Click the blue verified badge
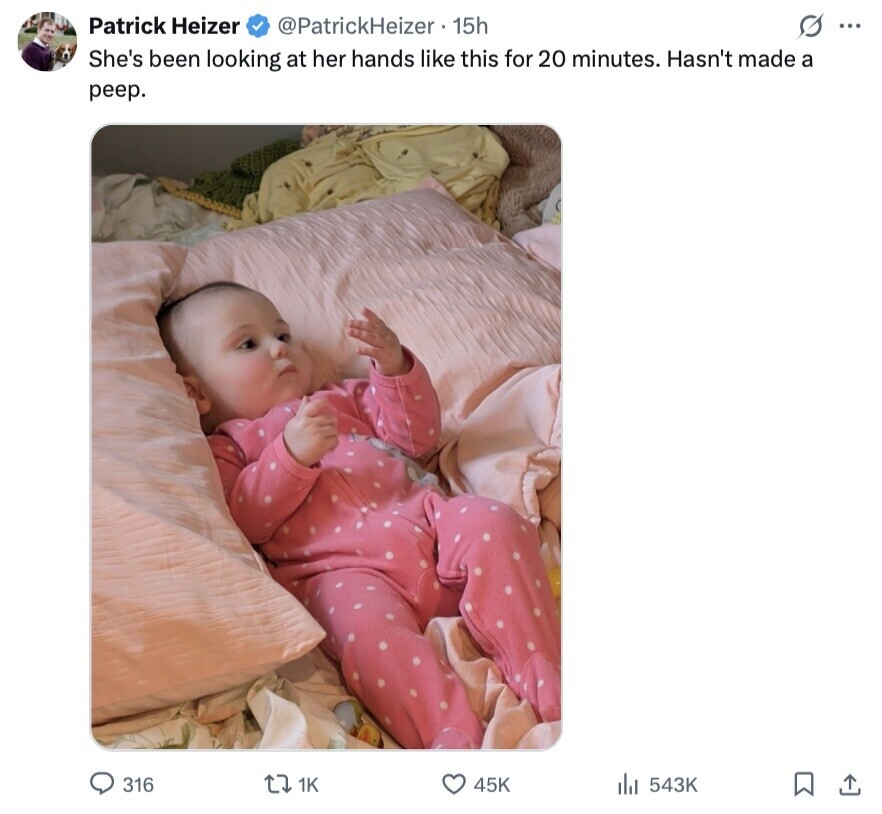Screen dimensions: 882x814 tap(256, 26)
